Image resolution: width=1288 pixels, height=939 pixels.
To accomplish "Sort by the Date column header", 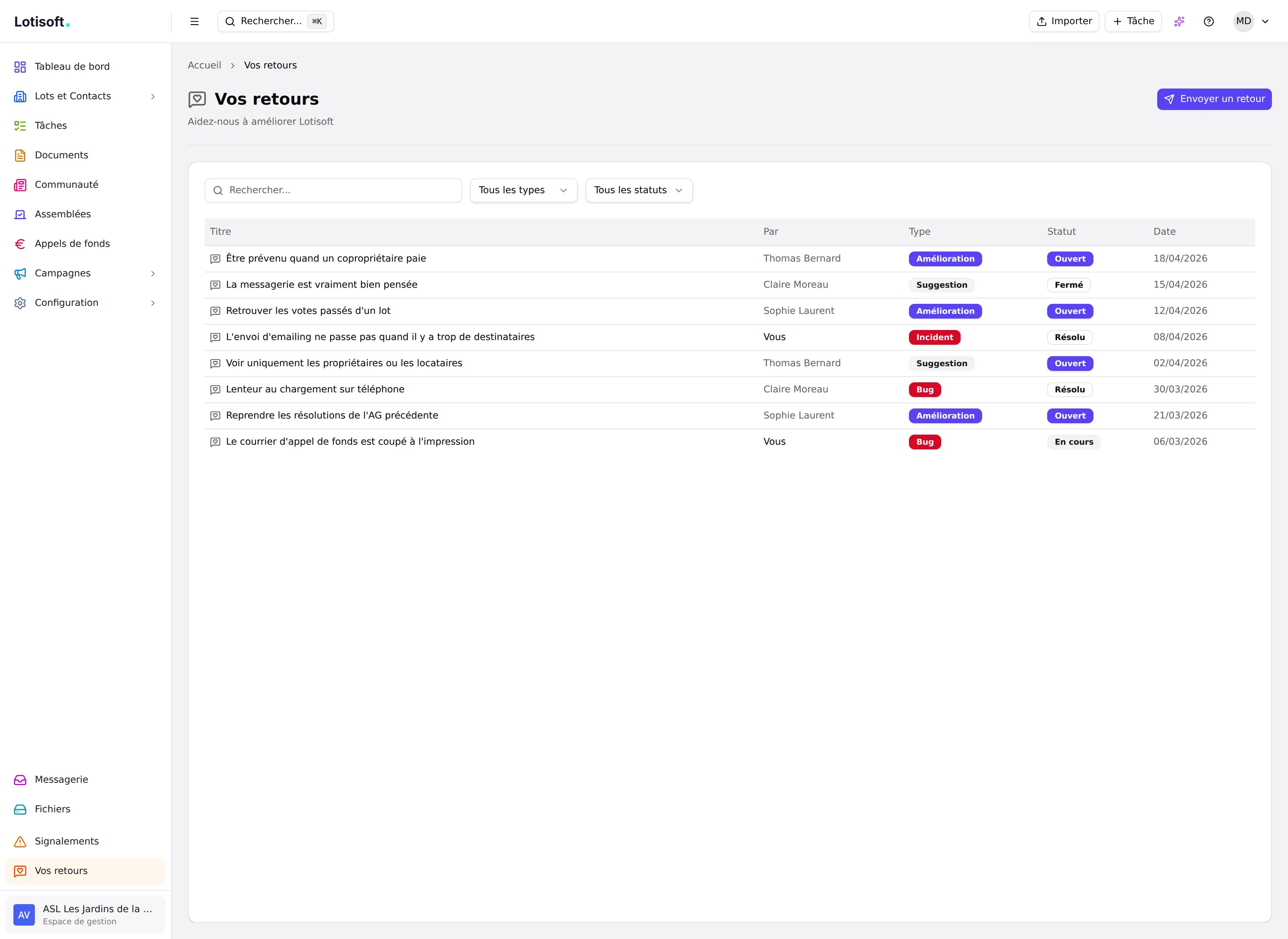I will coord(1164,232).
